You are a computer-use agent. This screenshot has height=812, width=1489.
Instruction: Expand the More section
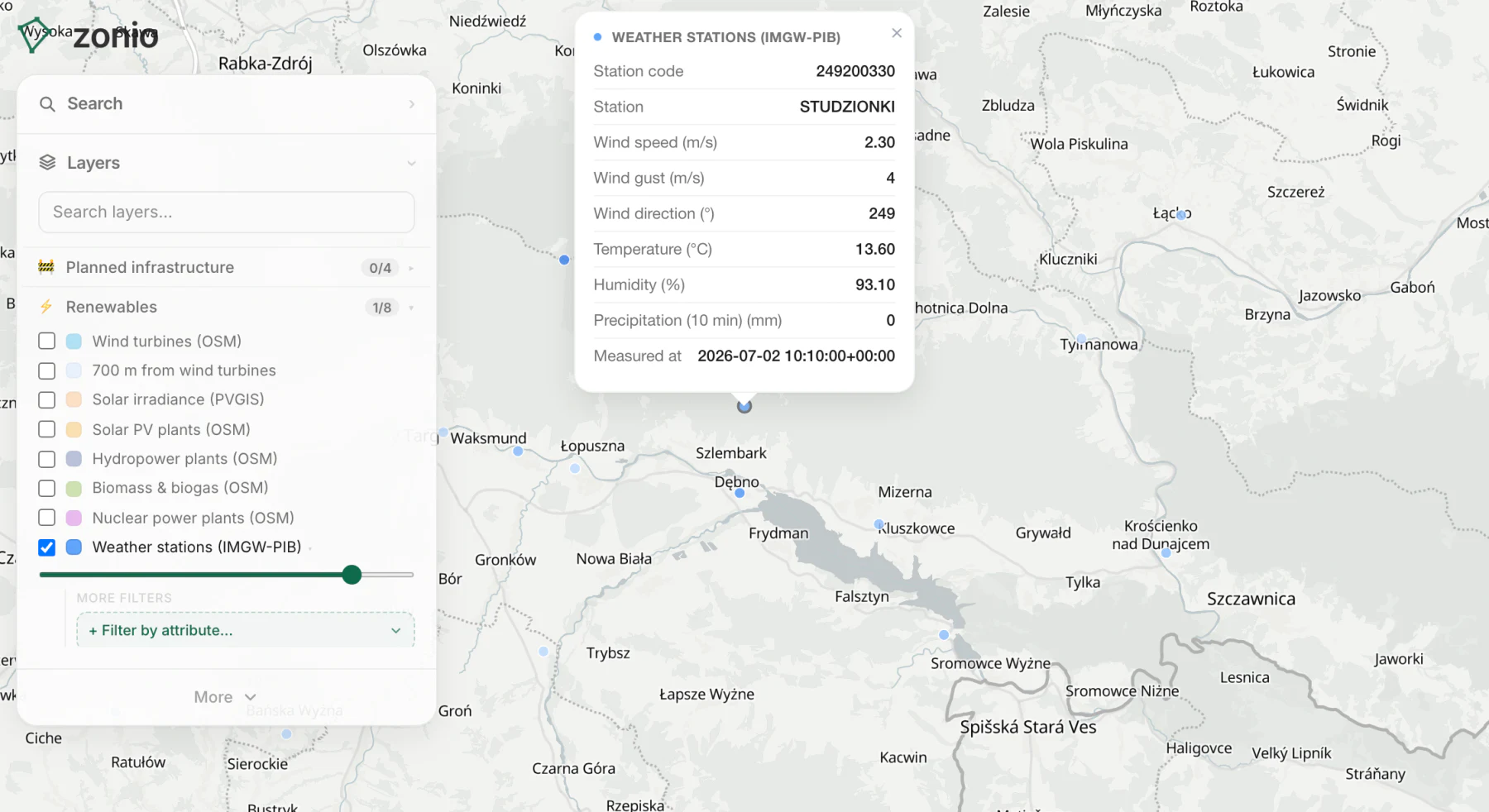pyautogui.click(x=225, y=697)
